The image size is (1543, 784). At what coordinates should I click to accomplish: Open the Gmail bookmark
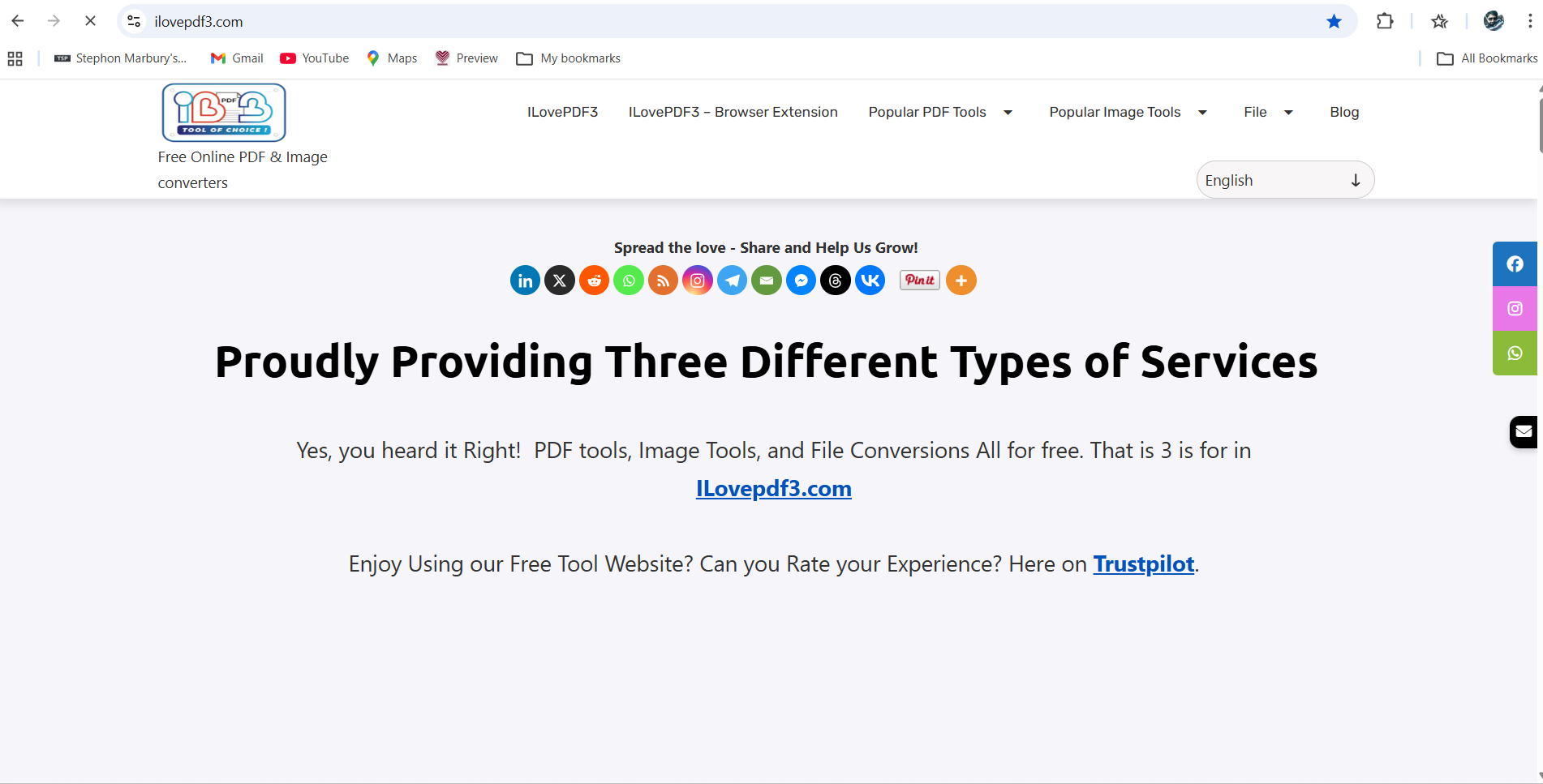237,58
